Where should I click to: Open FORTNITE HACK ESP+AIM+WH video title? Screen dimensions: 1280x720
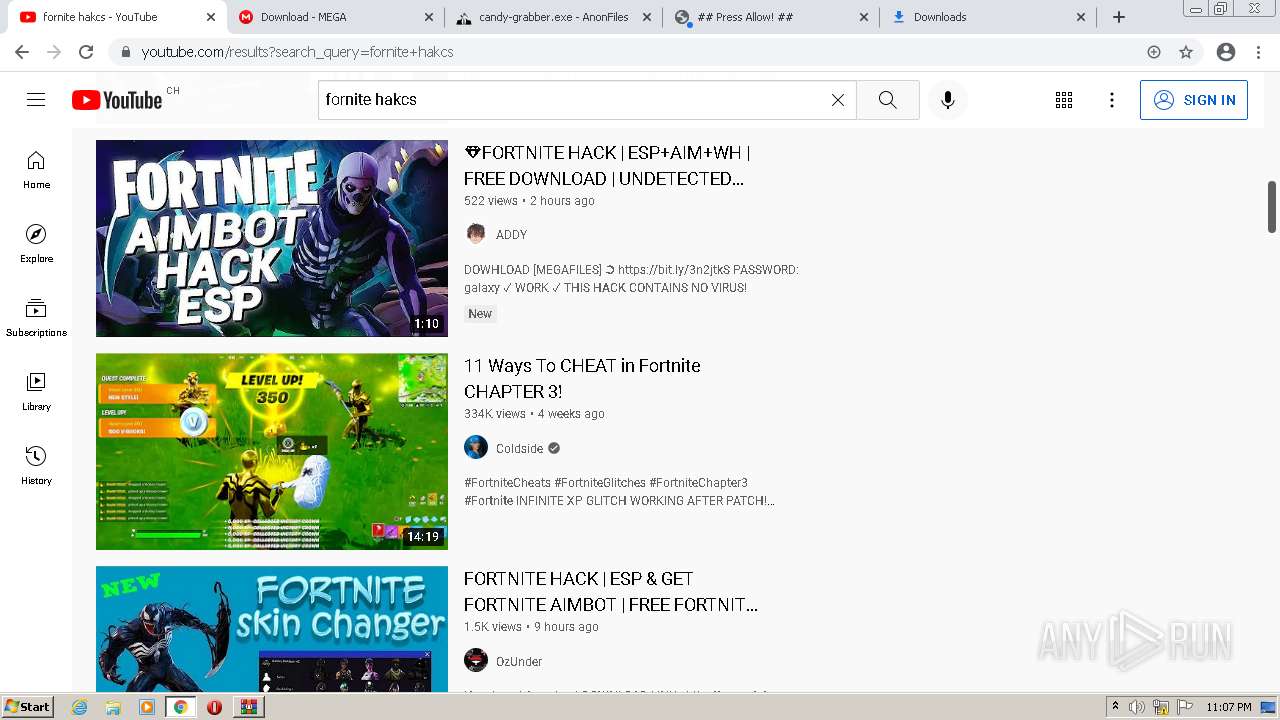coord(607,166)
